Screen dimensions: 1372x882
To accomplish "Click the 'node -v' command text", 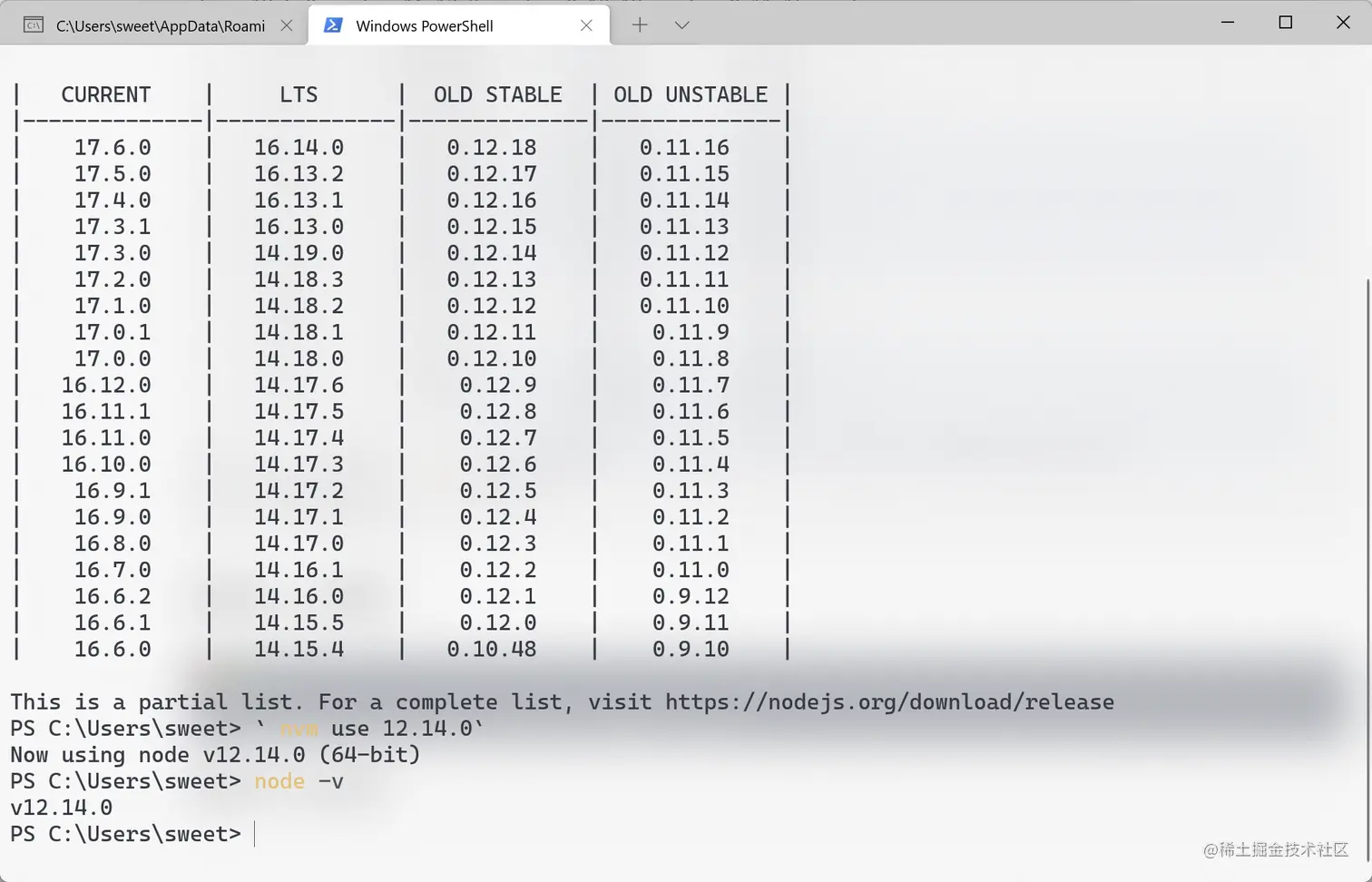I will [x=299, y=781].
